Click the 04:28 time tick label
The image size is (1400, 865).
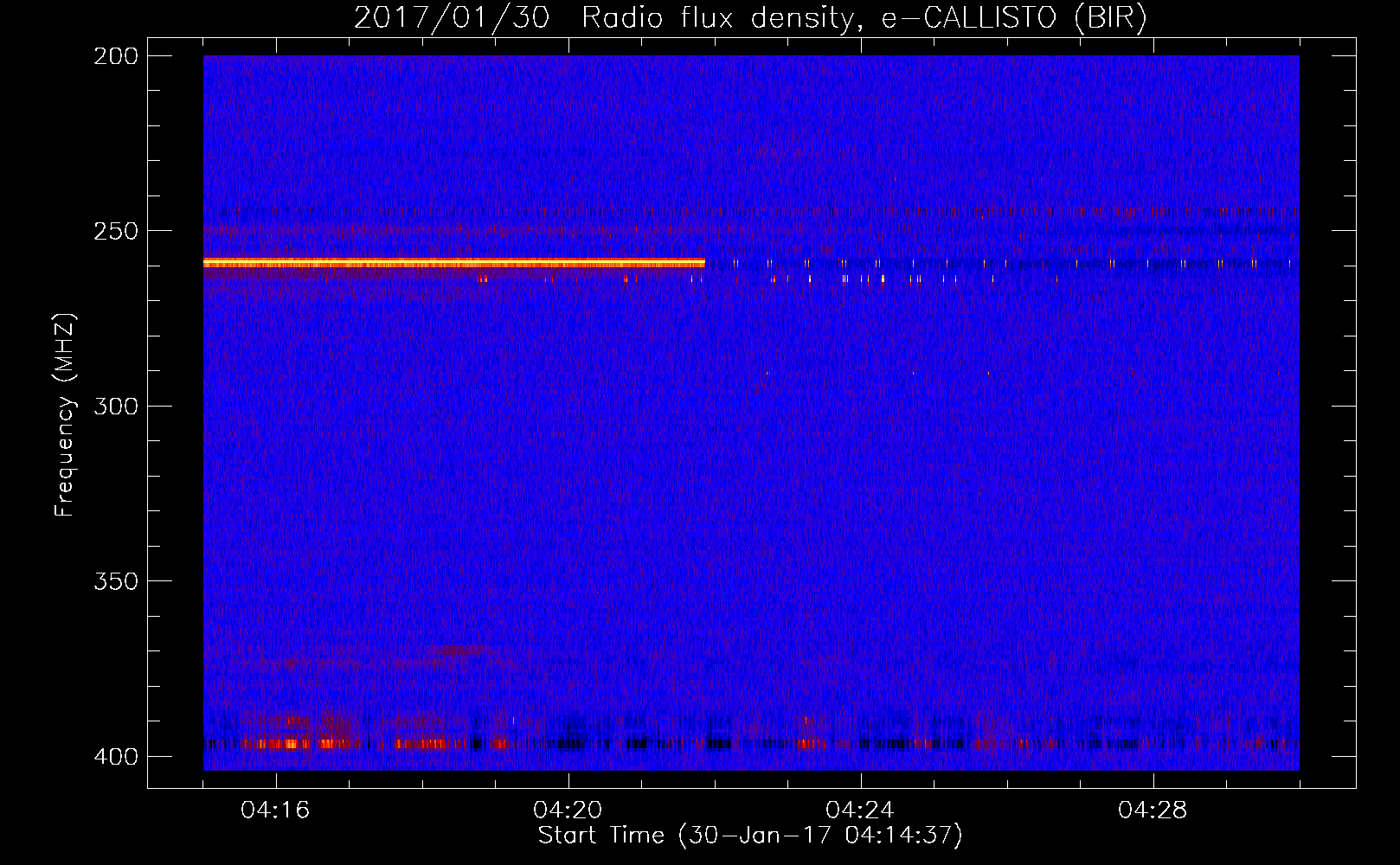(x=1153, y=811)
